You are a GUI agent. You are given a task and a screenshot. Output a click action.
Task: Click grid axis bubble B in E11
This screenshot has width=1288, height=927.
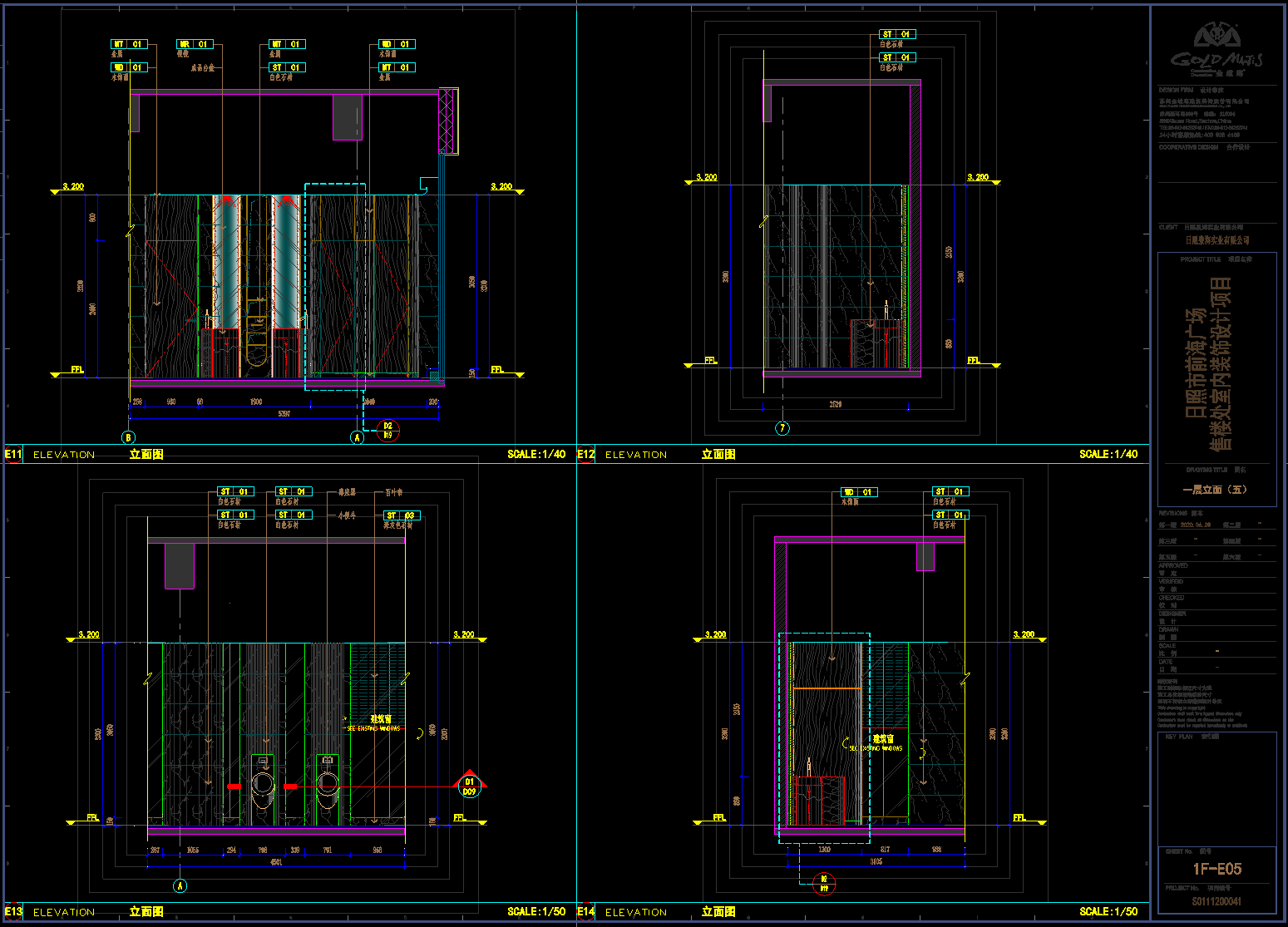tap(128, 437)
